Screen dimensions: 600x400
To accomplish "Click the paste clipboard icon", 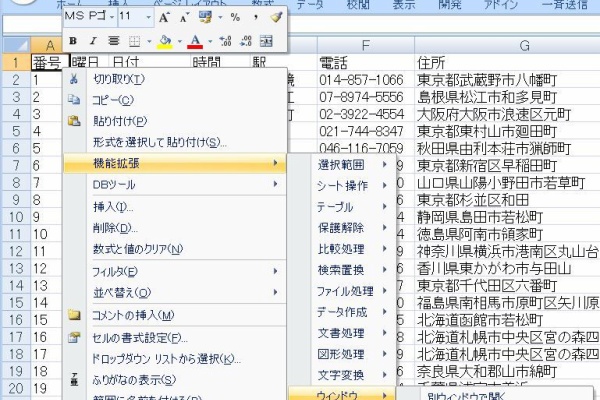I will click(74, 121).
